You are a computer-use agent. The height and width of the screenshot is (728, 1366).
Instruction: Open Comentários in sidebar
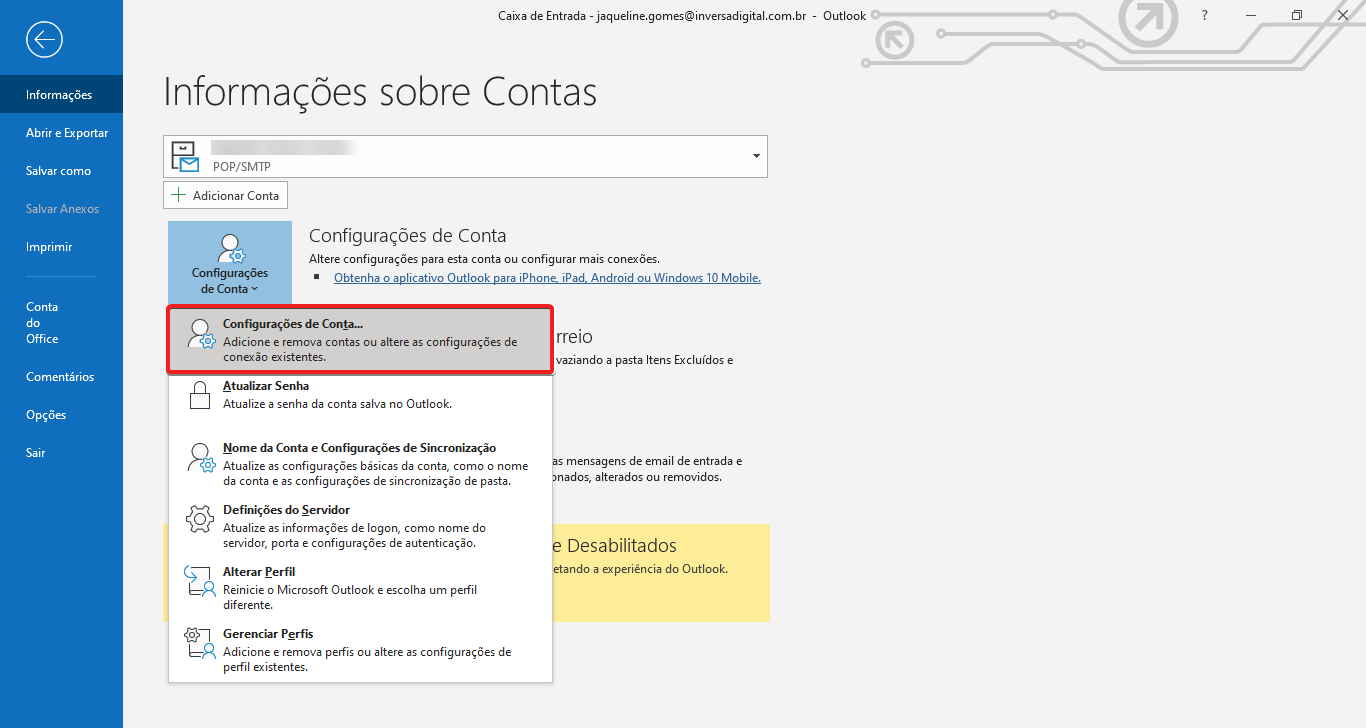pyautogui.click(x=61, y=377)
